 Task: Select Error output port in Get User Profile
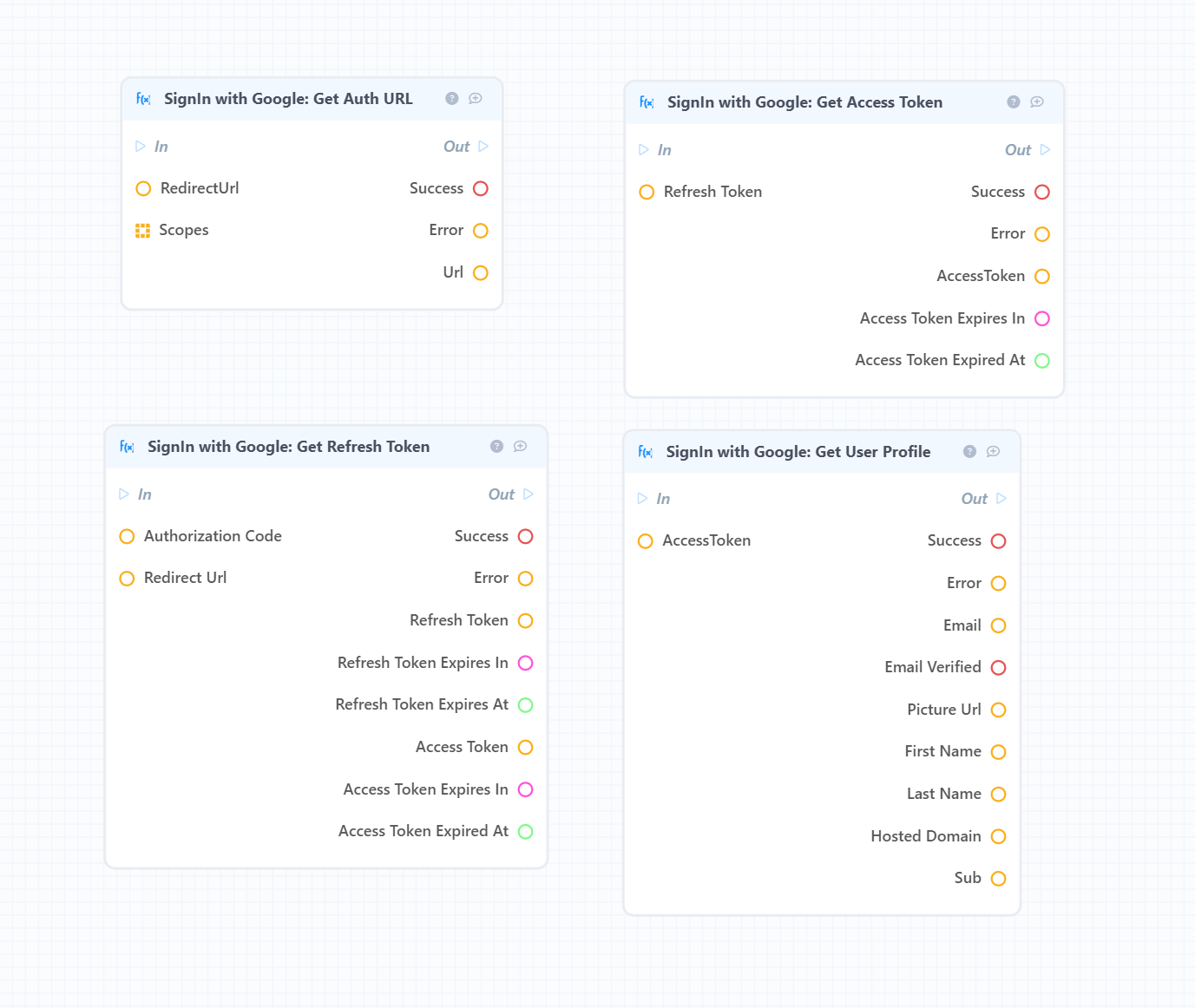coord(998,584)
